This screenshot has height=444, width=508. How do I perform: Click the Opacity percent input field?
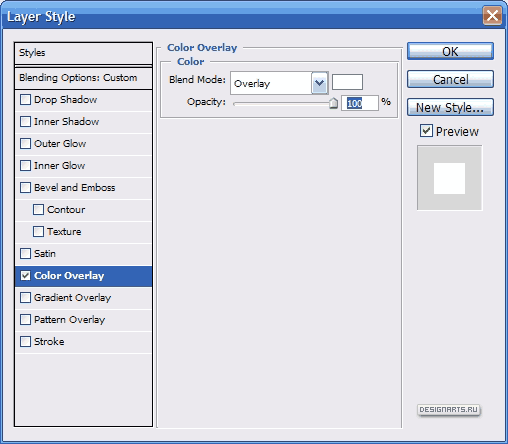360,103
